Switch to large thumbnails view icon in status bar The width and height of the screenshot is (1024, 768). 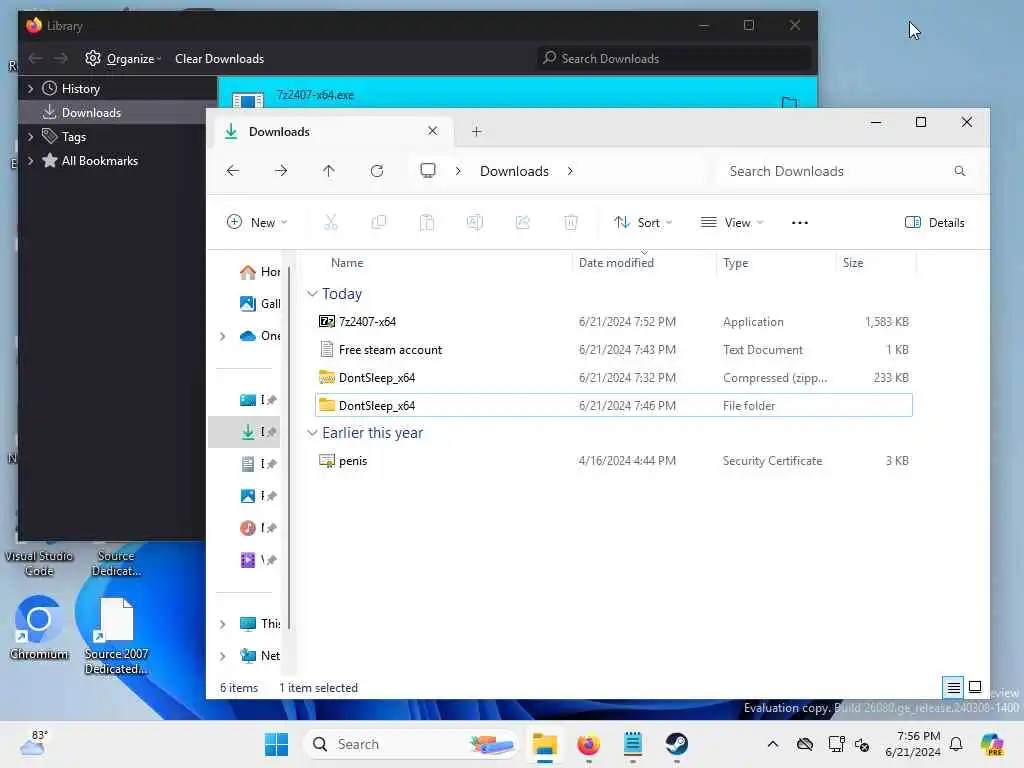tap(975, 687)
